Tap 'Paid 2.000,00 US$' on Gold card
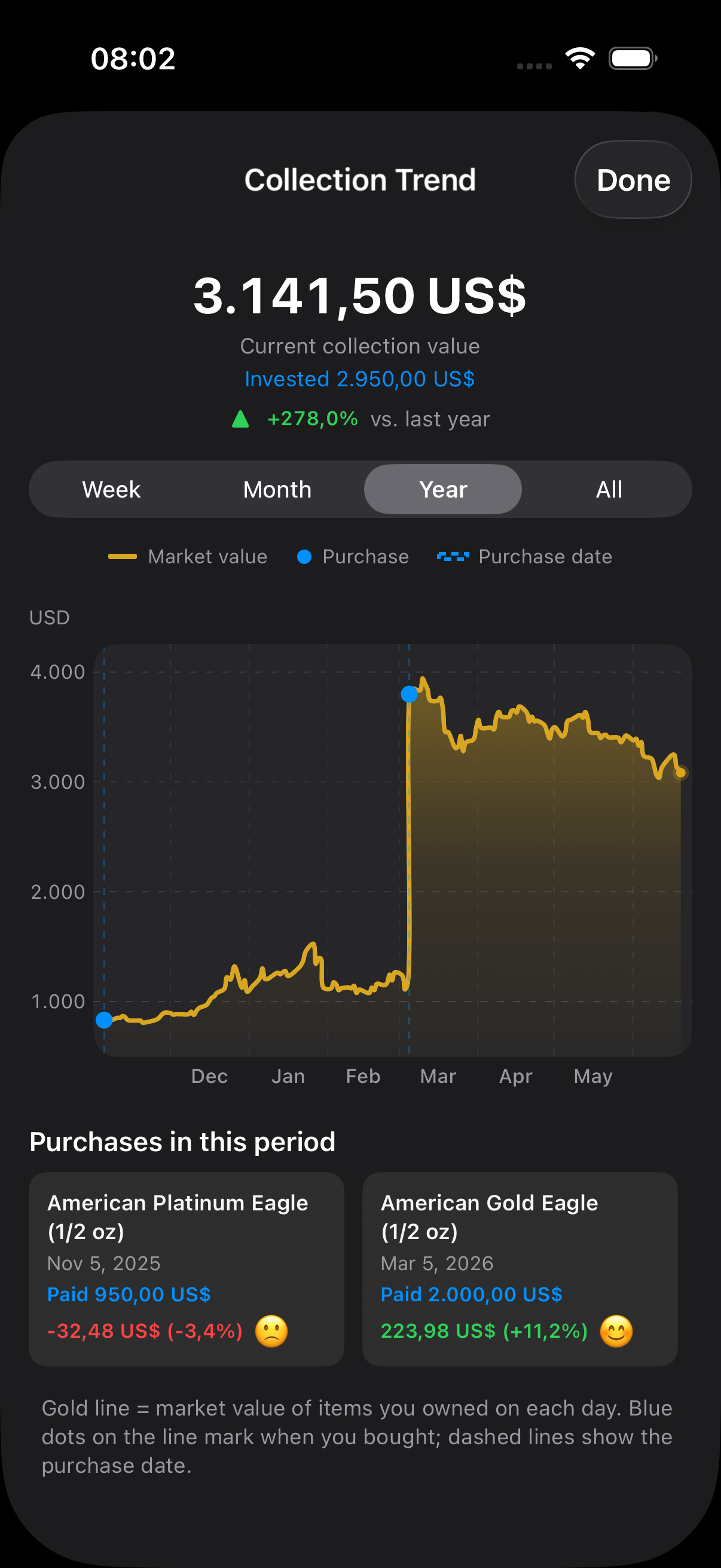The image size is (721, 1568). tap(472, 1294)
